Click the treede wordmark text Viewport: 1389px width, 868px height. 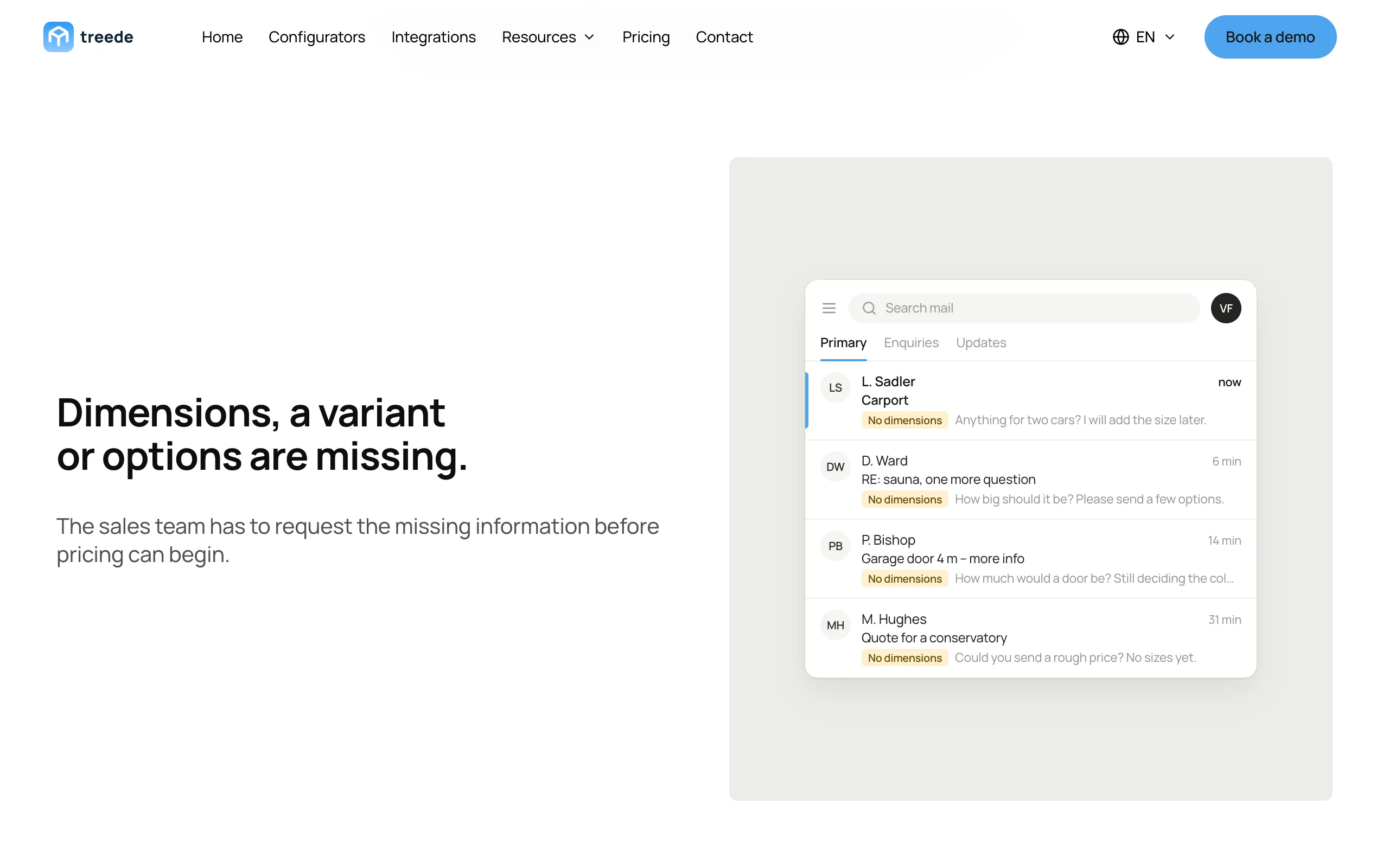point(107,37)
